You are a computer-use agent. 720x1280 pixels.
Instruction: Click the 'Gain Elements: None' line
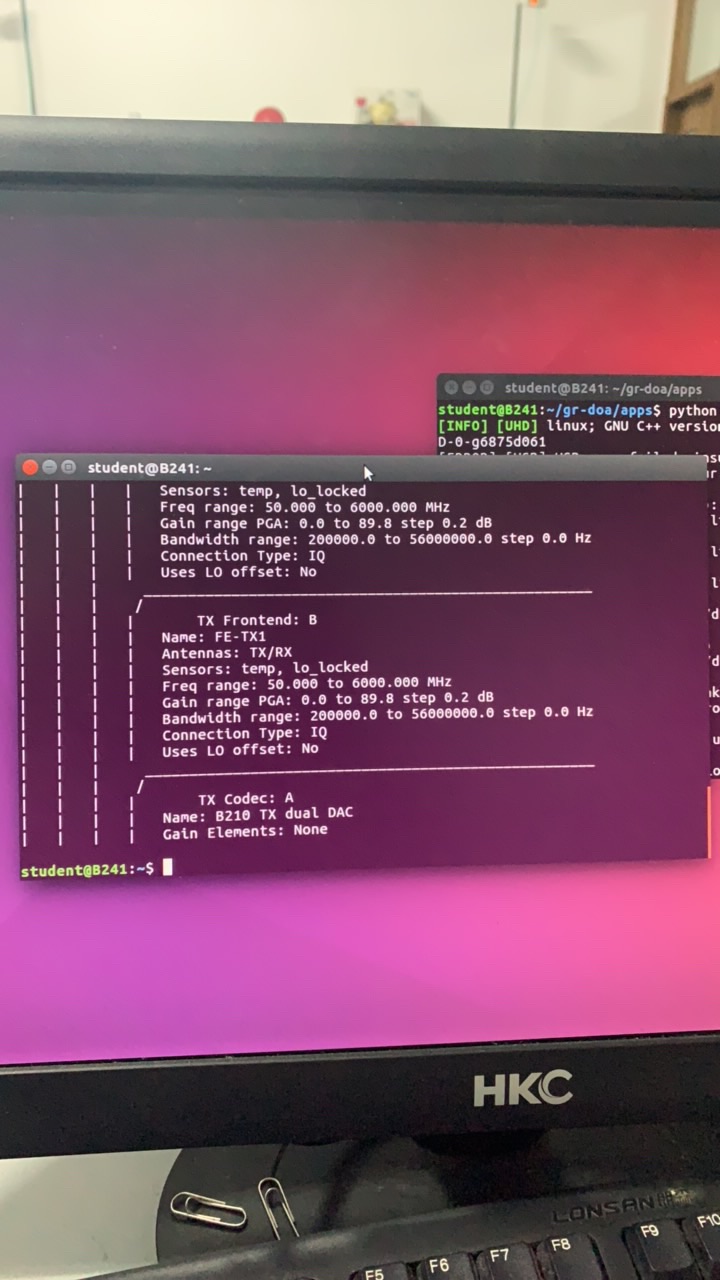[x=245, y=832]
